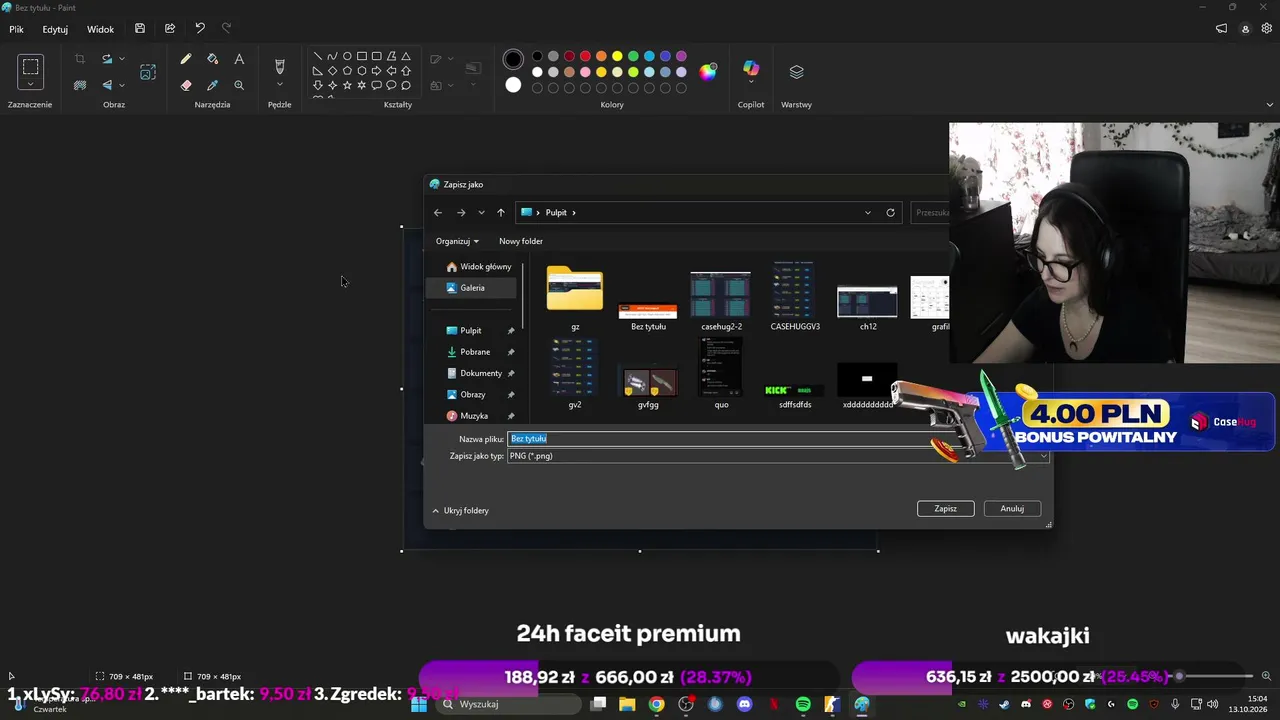Screen dimensions: 1280x720
Task: Pick the yellow color swatch
Action: [x=617, y=56]
